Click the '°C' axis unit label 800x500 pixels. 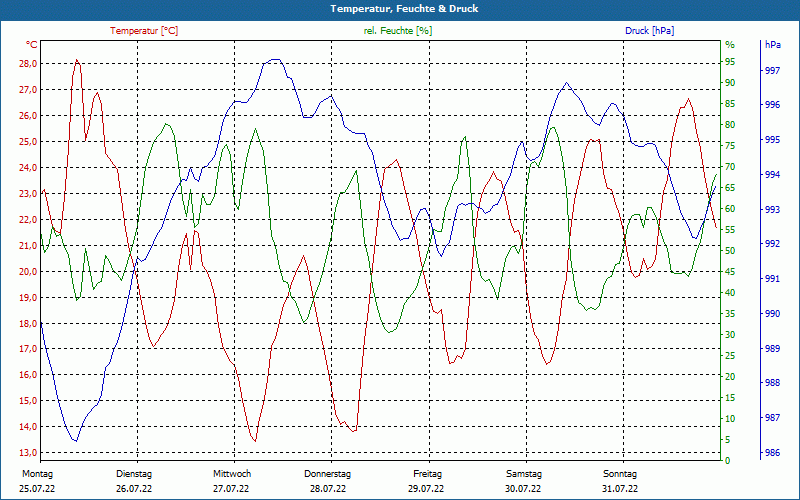32,45
